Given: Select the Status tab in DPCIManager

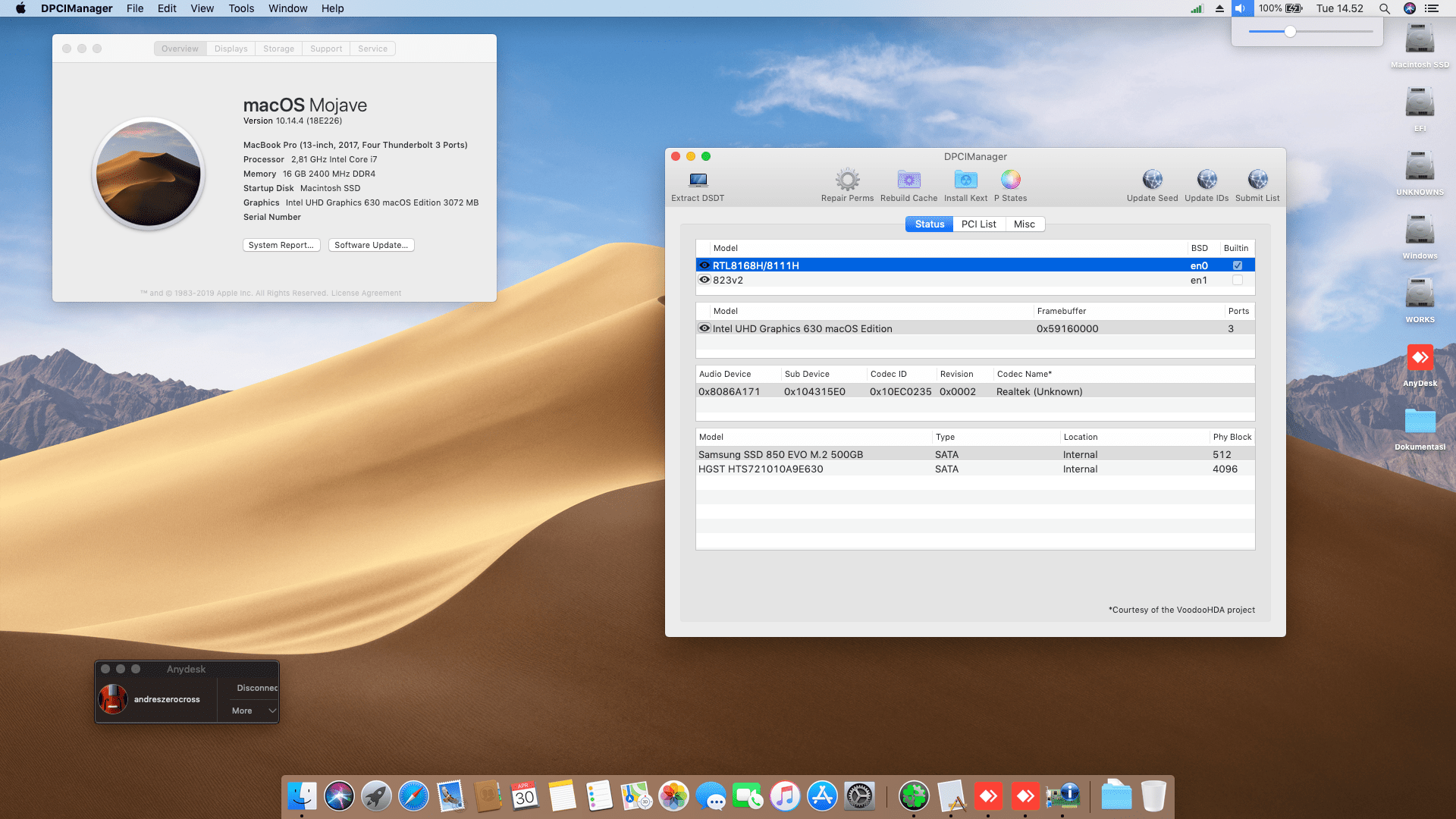Looking at the screenshot, I should (929, 224).
